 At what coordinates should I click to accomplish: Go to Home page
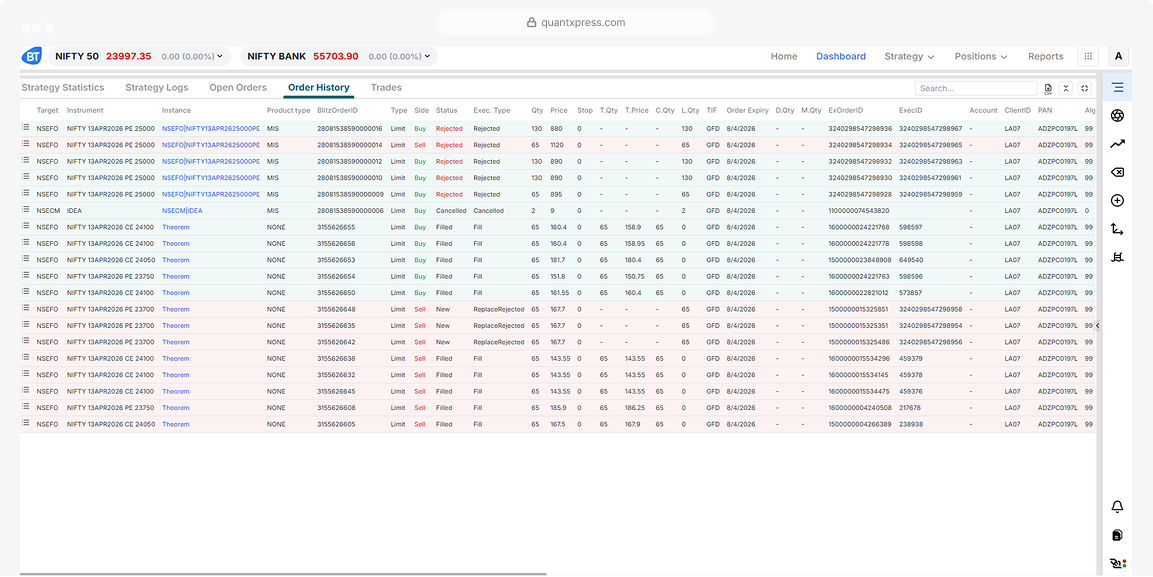click(x=784, y=57)
